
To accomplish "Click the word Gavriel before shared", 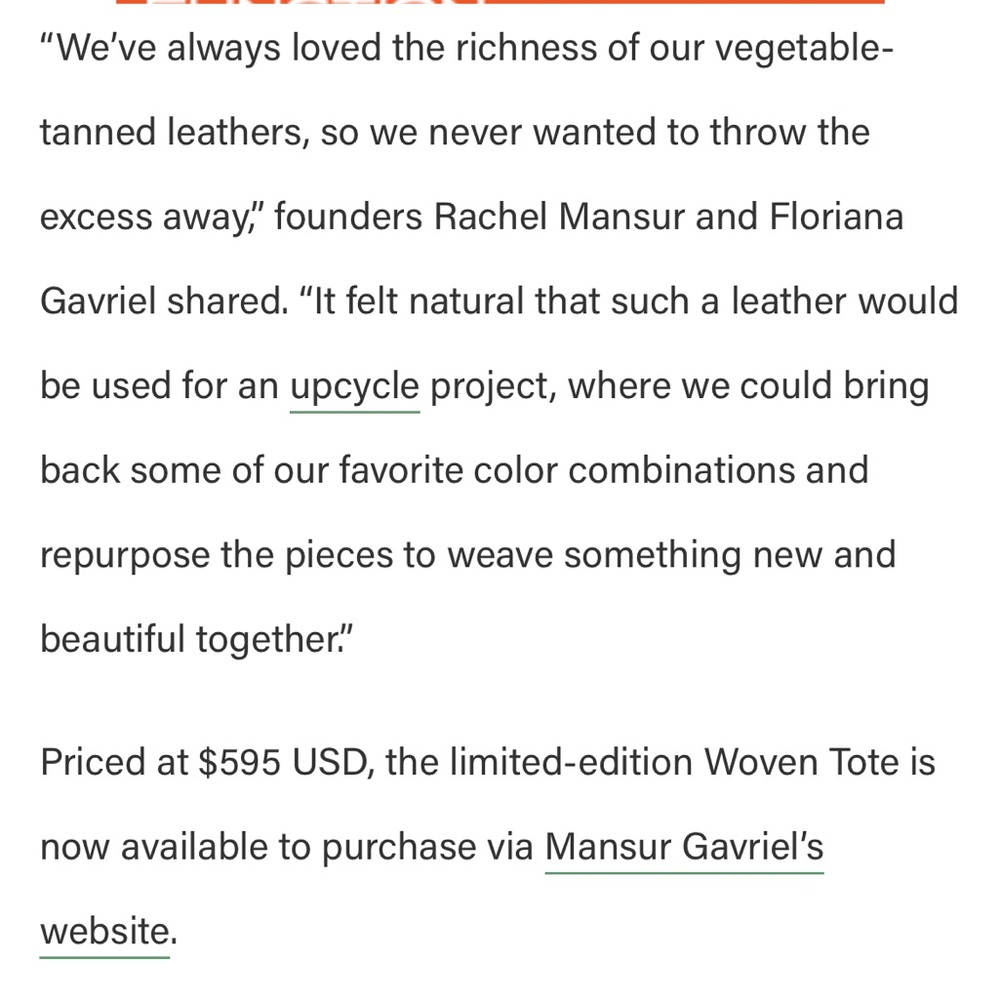I will coord(91,301).
